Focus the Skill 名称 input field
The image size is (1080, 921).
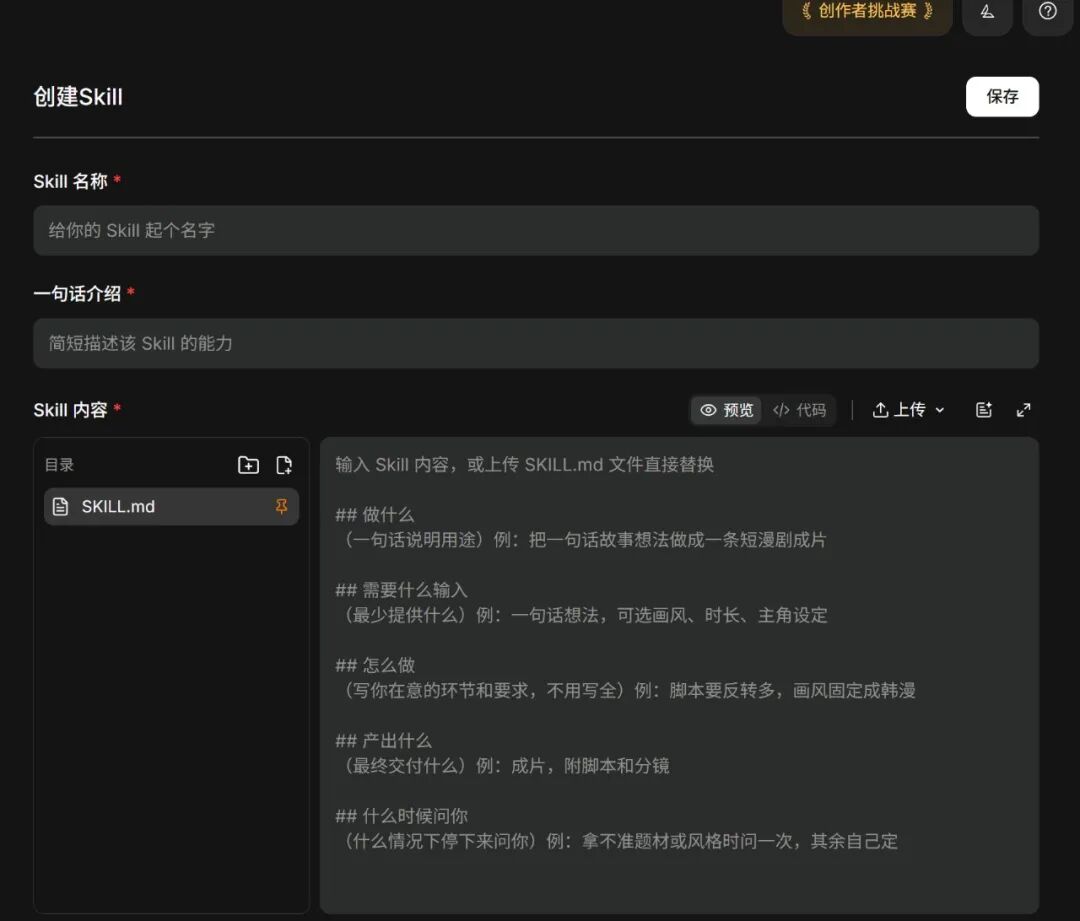point(536,230)
